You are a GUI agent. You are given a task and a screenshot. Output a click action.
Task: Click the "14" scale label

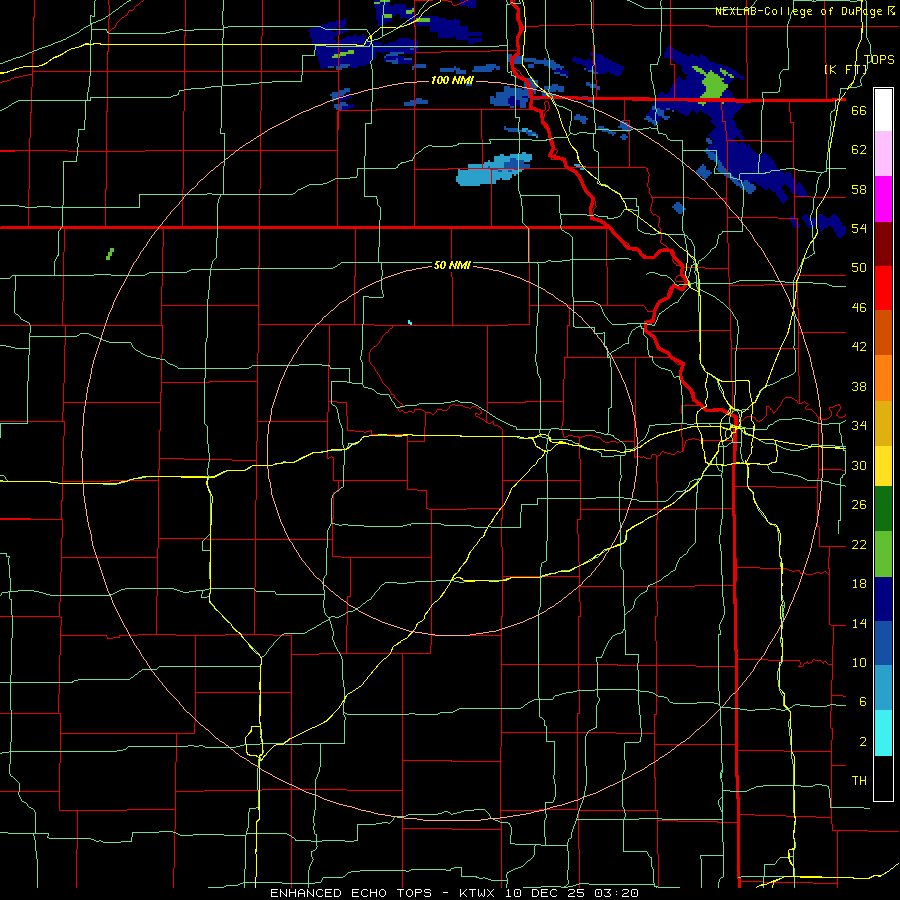[859, 623]
